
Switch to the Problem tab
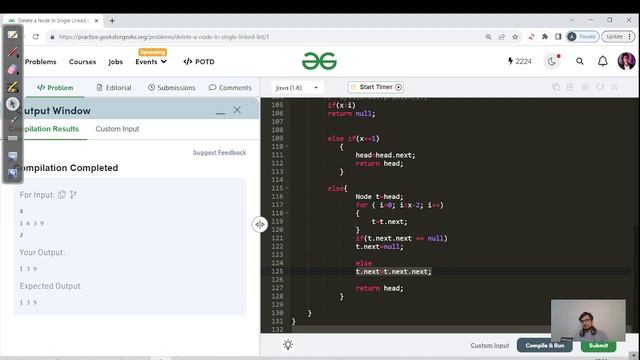(x=55, y=87)
